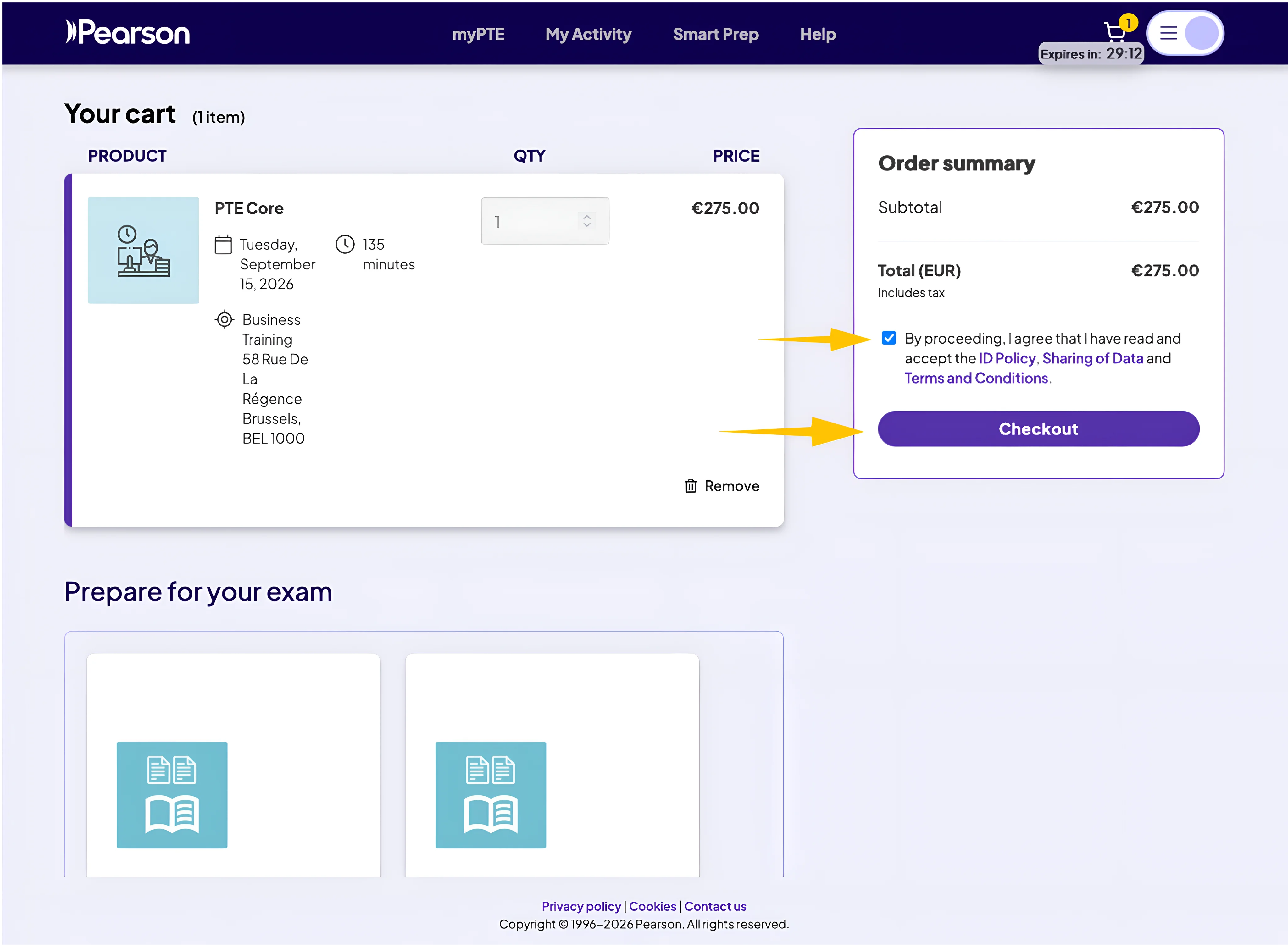Viewport: 1288px width, 945px height.
Task: Increase quantity with the stepper up arrow
Action: point(586,217)
